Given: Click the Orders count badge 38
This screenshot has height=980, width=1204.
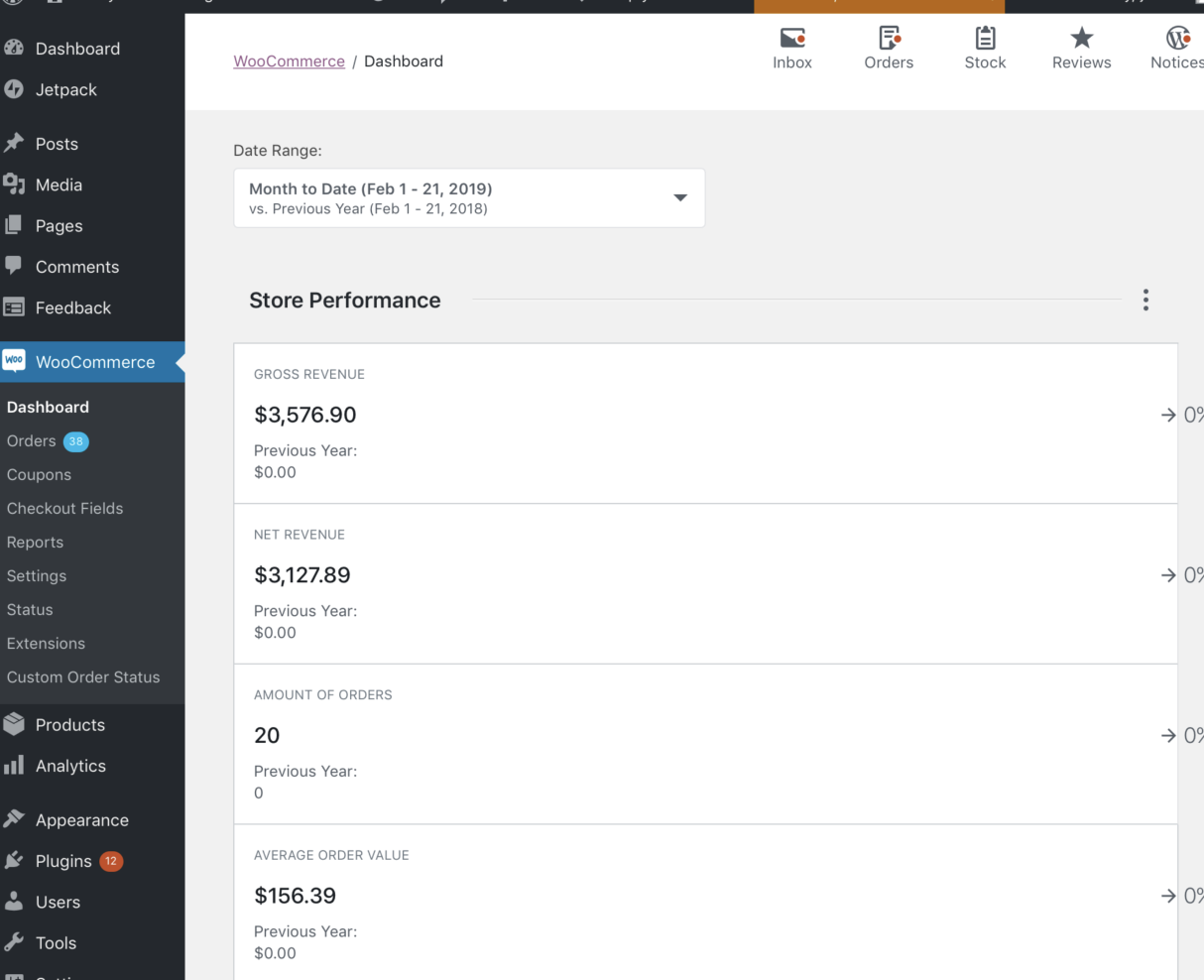Looking at the screenshot, I should point(76,441).
